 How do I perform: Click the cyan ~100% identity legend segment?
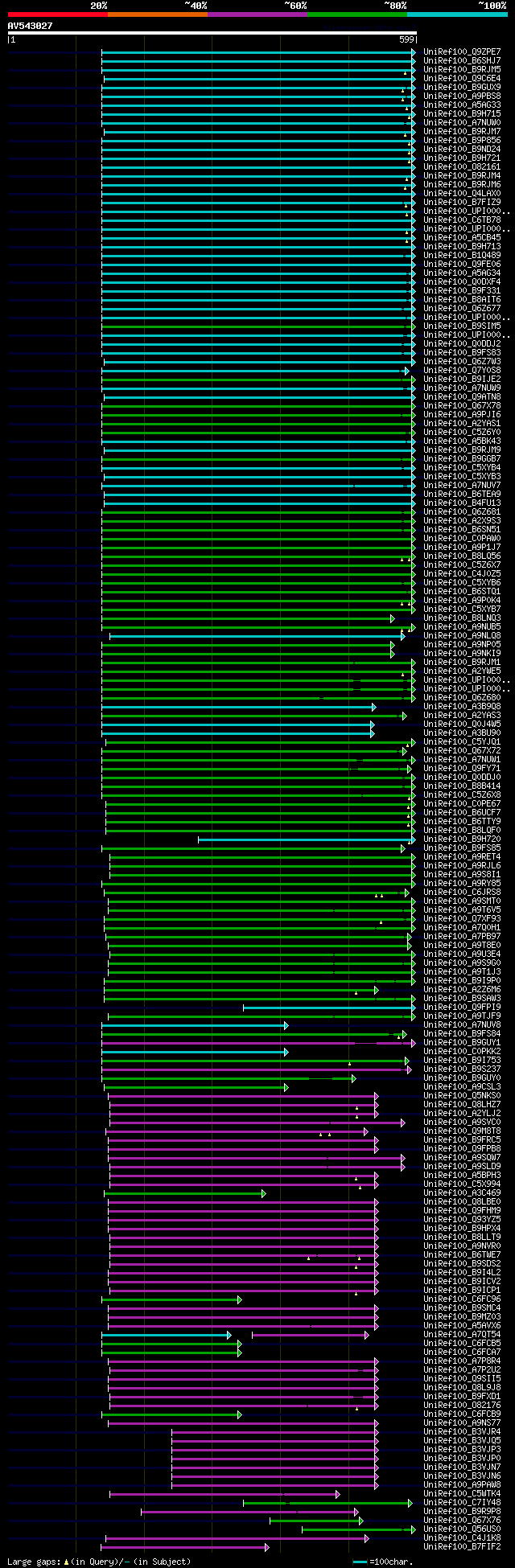[x=457, y=14]
